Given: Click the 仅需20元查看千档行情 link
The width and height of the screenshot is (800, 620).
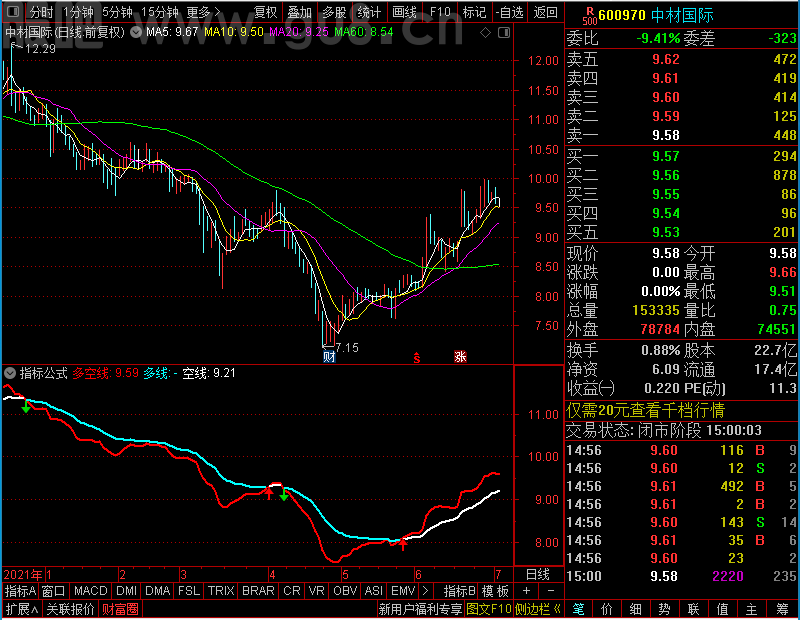Looking at the screenshot, I should pos(645,410).
